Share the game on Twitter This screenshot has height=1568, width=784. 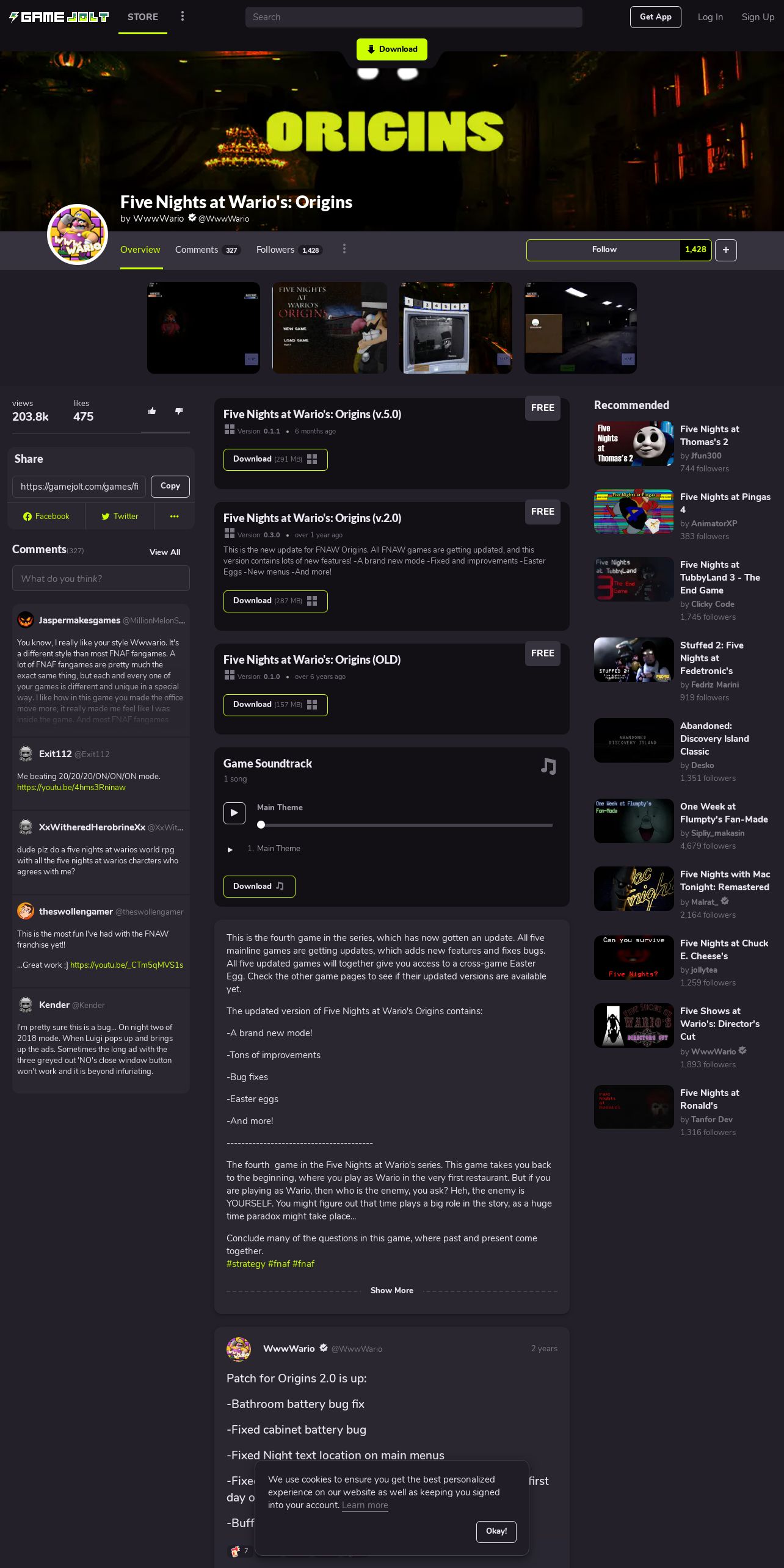click(x=120, y=517)
